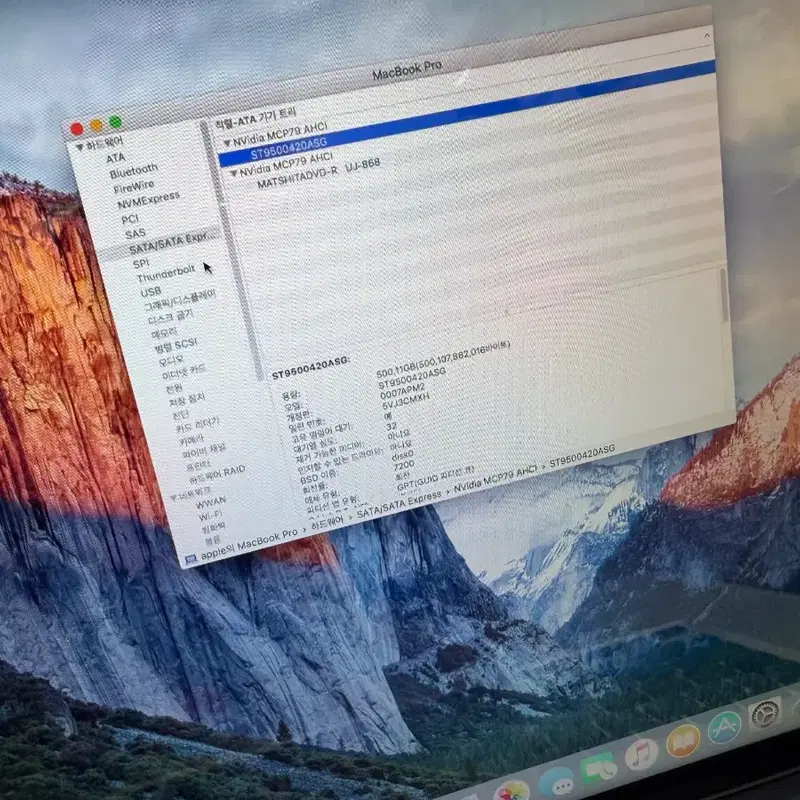
Task: Click the detail pane vertical scrollbar
Action: pos(723,296)
